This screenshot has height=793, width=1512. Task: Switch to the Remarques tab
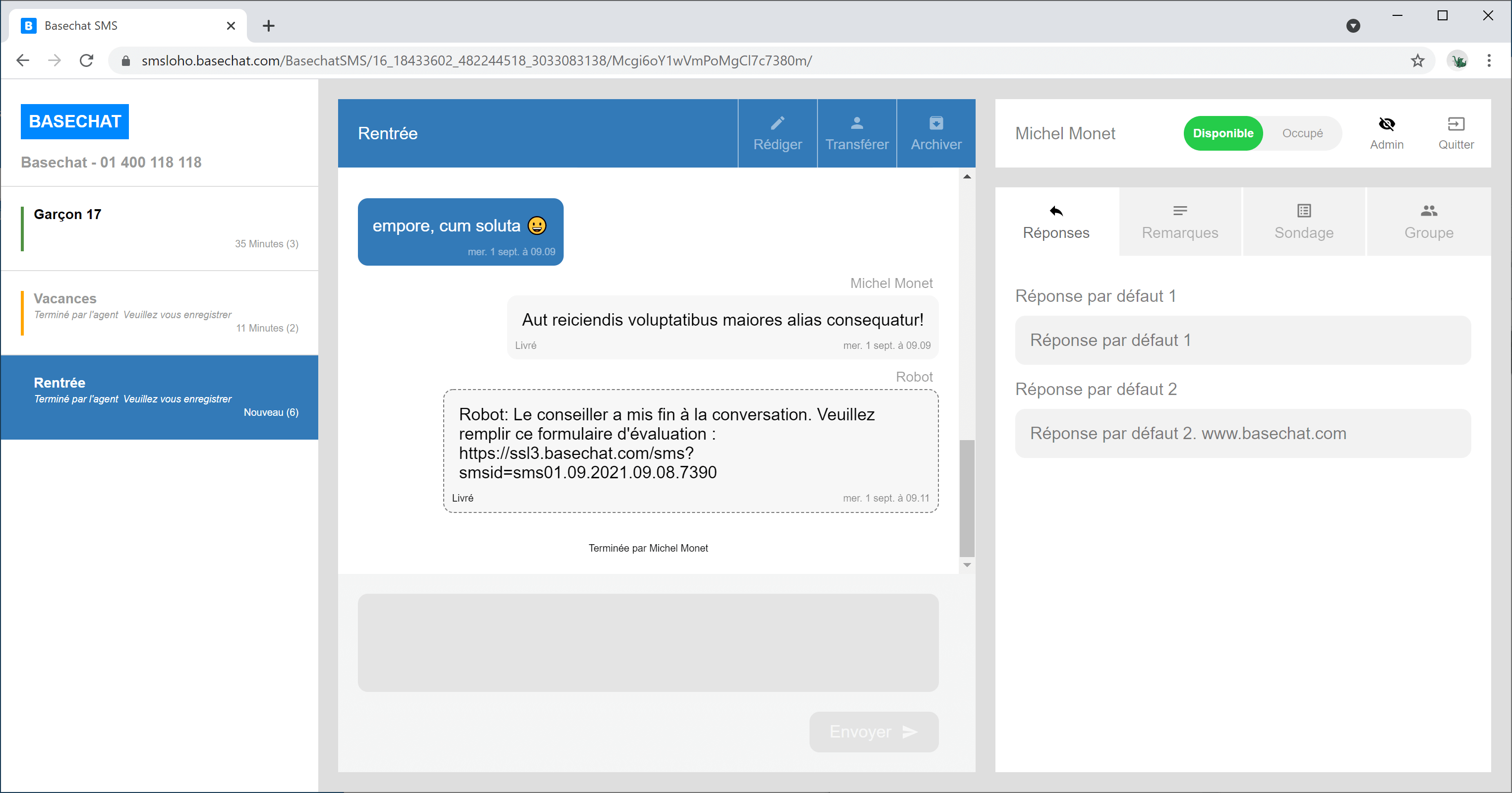pos(1179,222)
